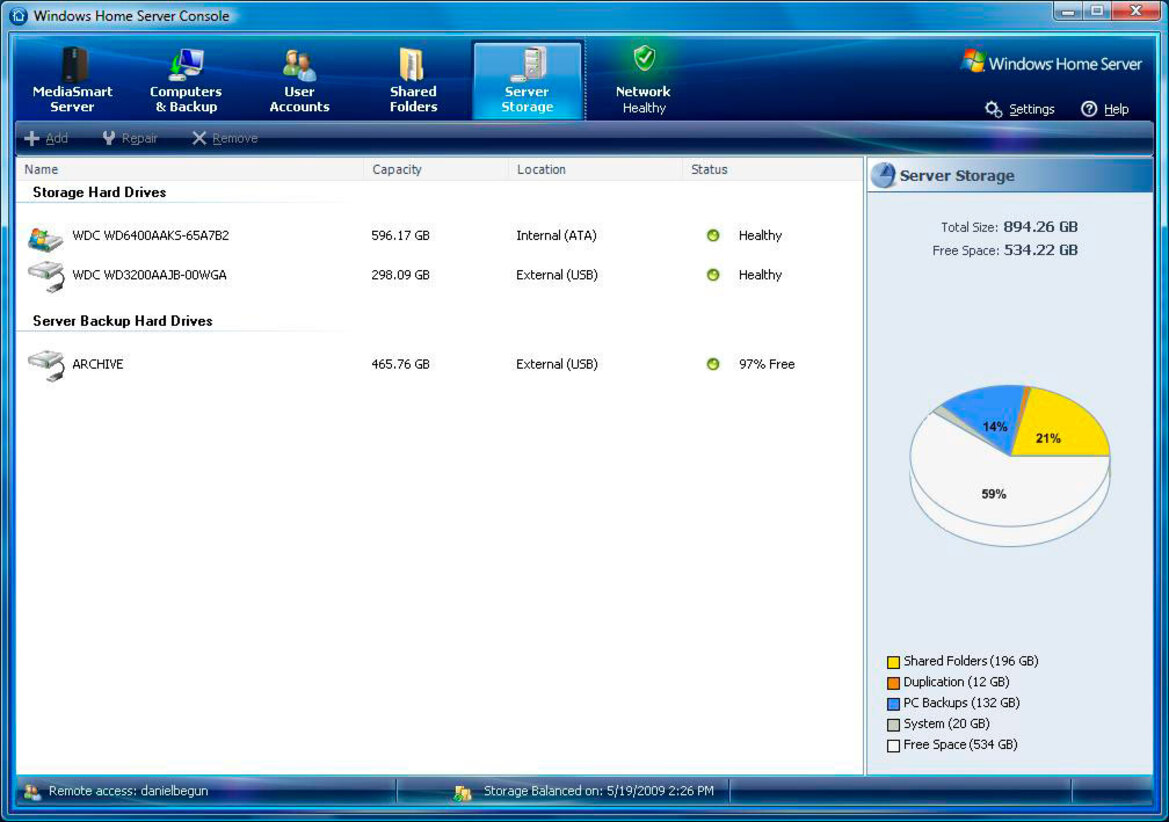Click External (USB) location for ARCHIVE

(x=557, y=364)
